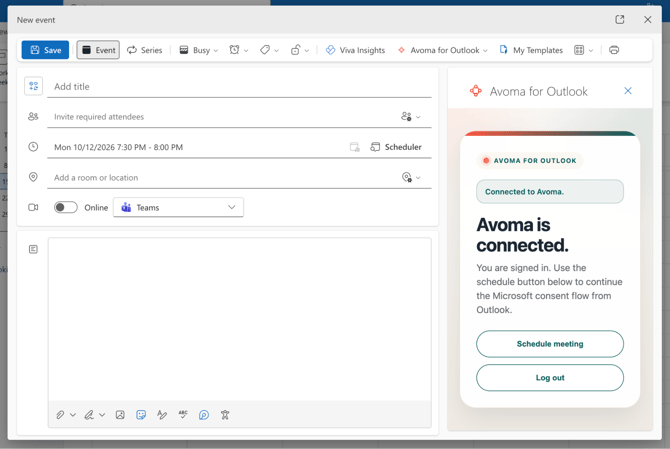Save the new event
The image size is (670, 449).
click(45, 50)
